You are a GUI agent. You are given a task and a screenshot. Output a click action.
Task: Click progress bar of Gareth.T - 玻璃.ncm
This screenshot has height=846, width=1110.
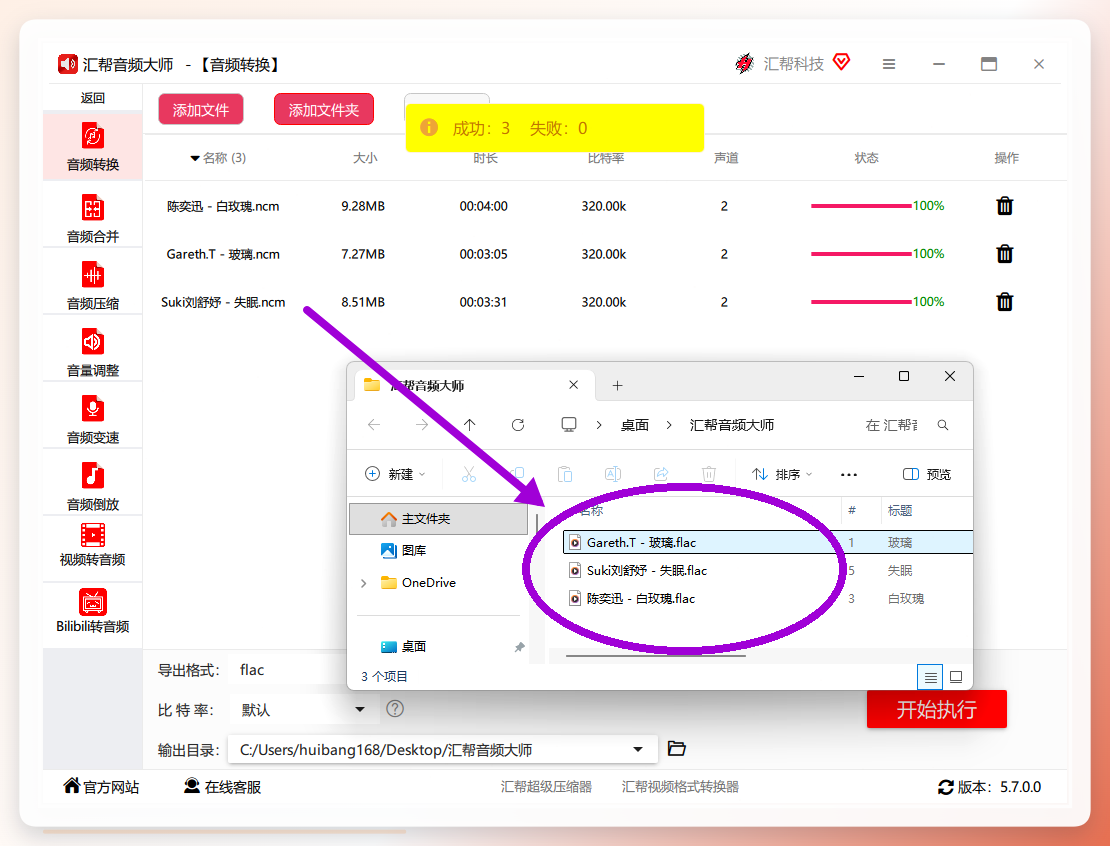coord(861,253)
